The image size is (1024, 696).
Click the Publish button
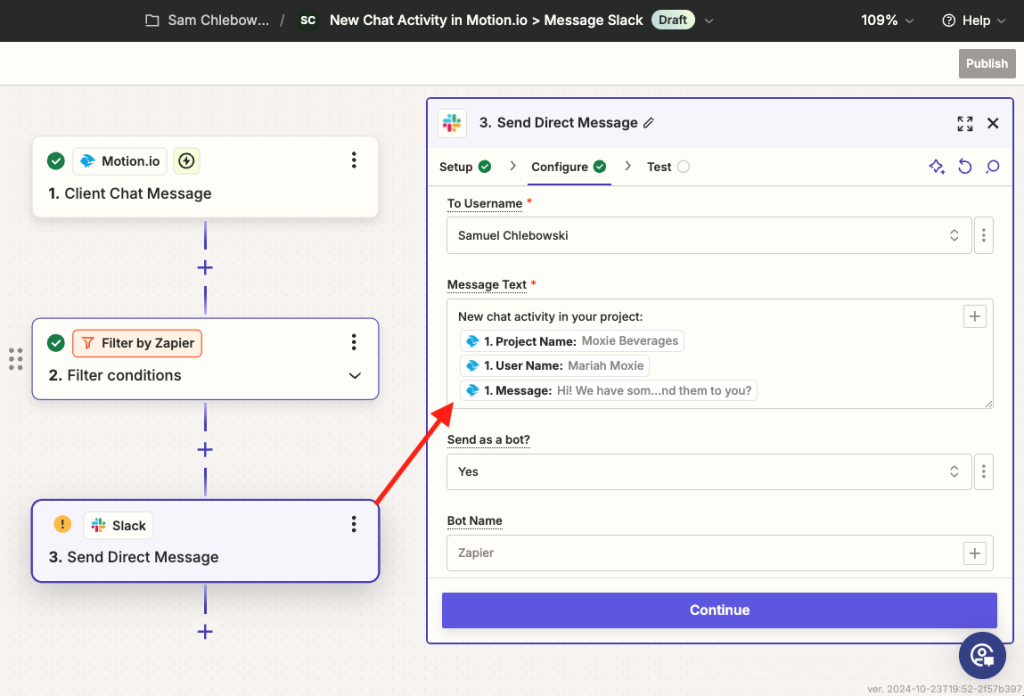[x=986, y=63]
